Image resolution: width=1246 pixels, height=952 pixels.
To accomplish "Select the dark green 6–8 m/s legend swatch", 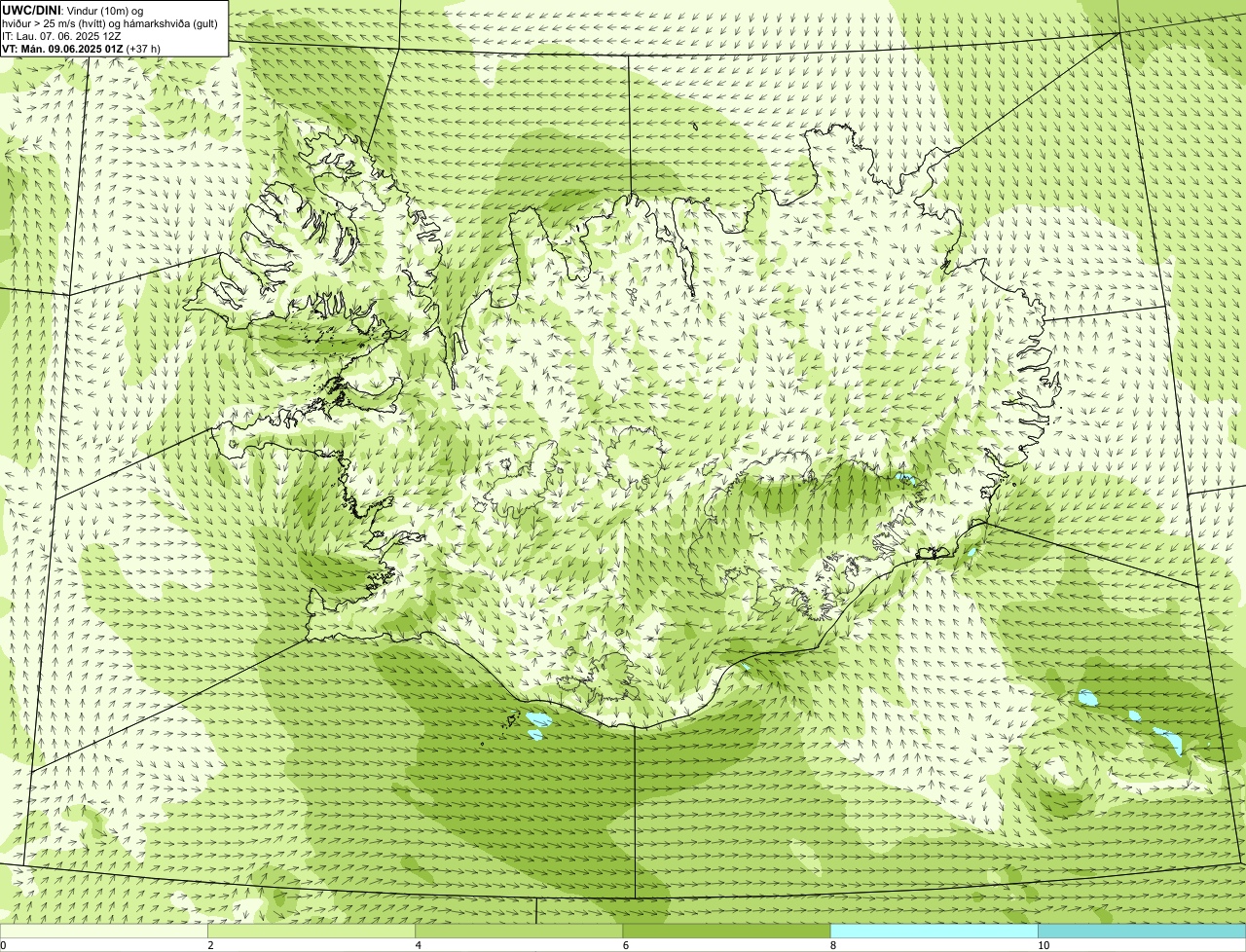I will click(x=726, y=931).
